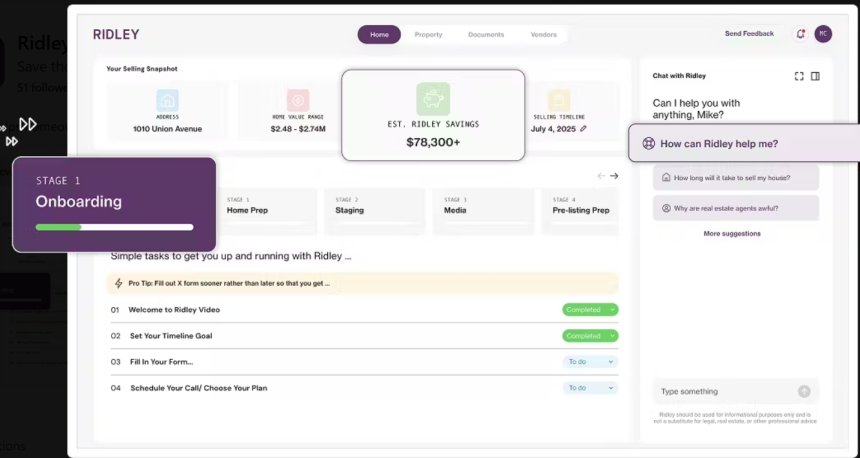Click 'Chat with Ridley' heading

point(679,76)
